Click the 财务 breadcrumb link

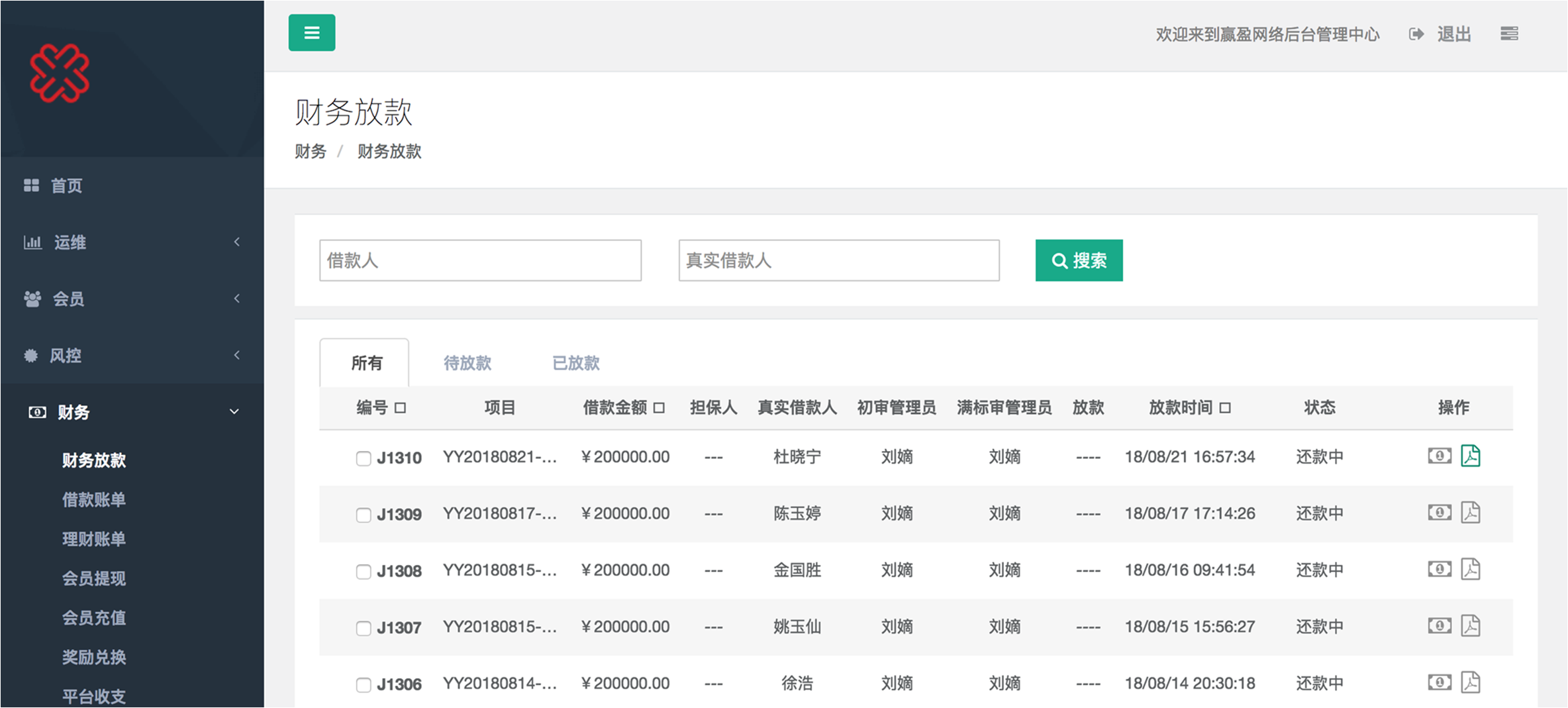pos(311,152)
